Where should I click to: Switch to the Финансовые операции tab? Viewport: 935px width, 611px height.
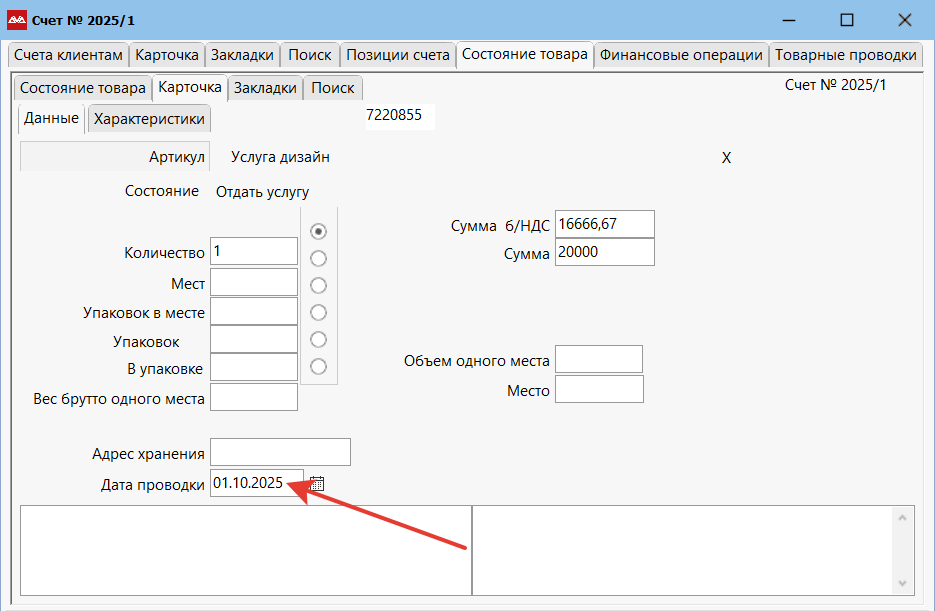681,55
